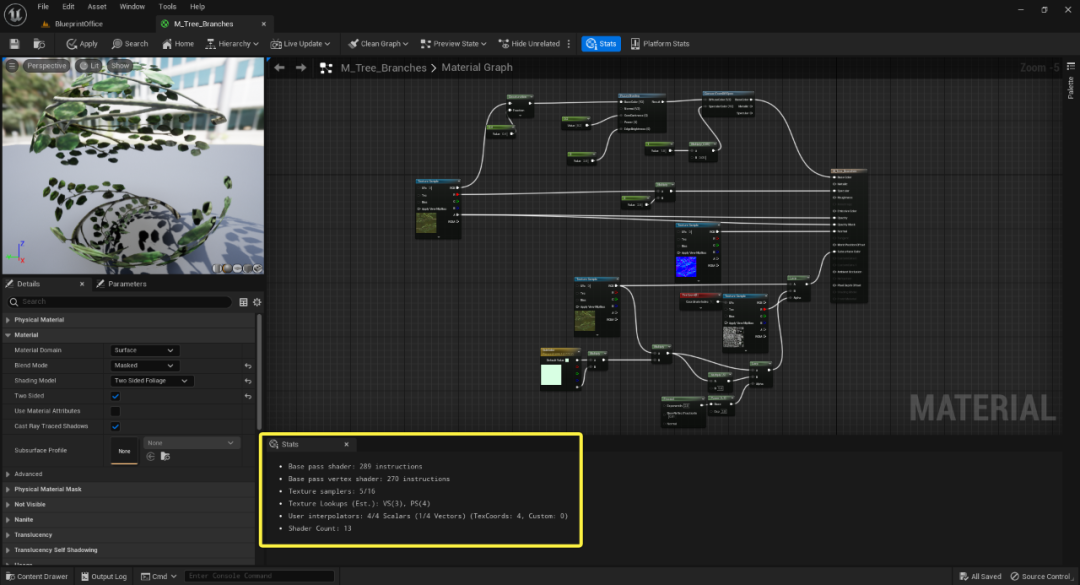Open the Lit view mode dropdown
The image size is (1080, 585).
point(90,65)
